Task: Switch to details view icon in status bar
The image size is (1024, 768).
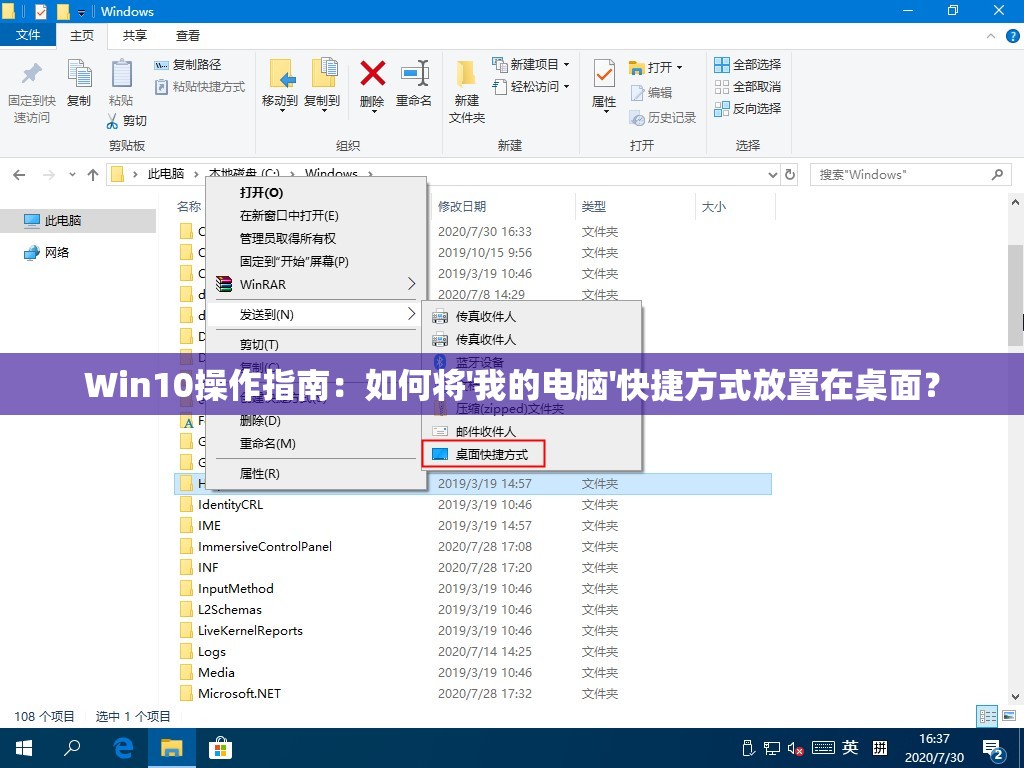Action: tap(987, 716)
